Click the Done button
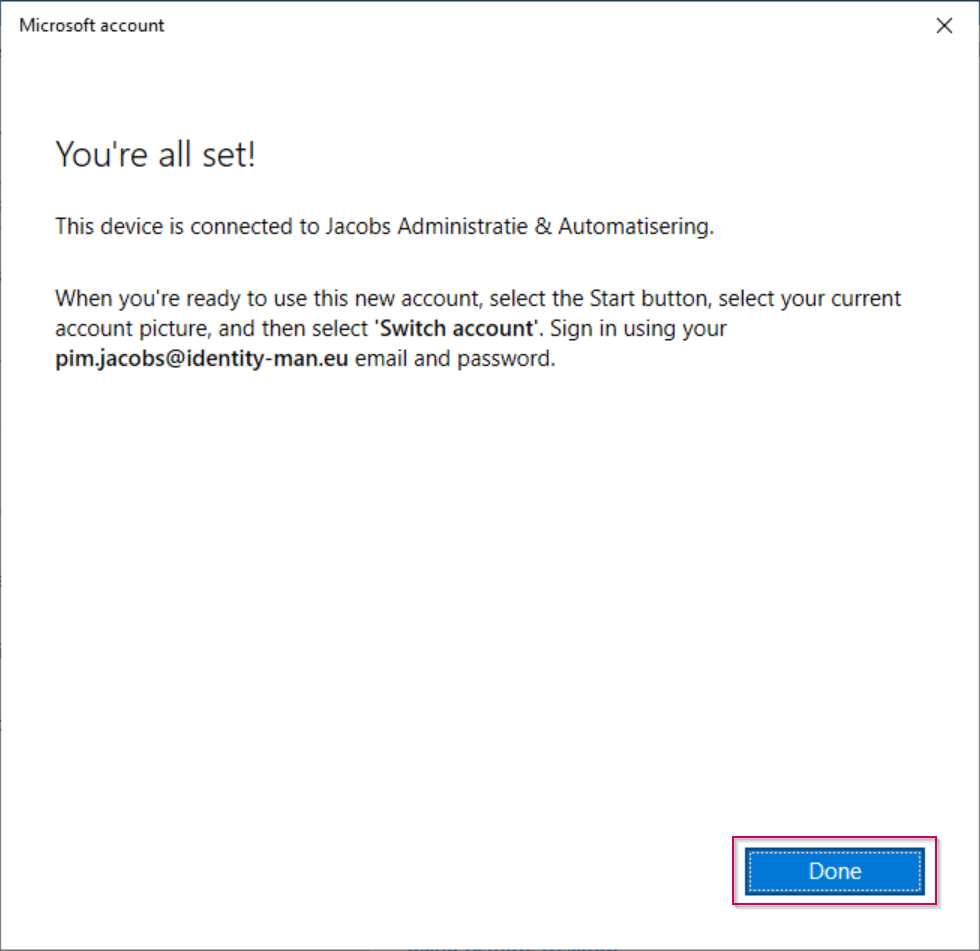The image size is (980, 951). pos(834,871)
